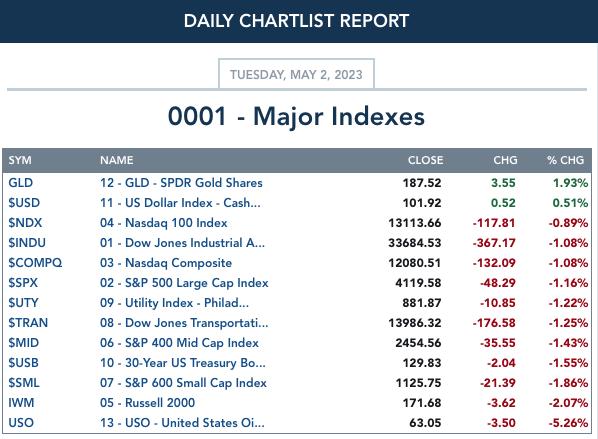This screenshot has height=439, width=598.
Task: Sort by the % CHG column header
Action: tap(565, 160)
